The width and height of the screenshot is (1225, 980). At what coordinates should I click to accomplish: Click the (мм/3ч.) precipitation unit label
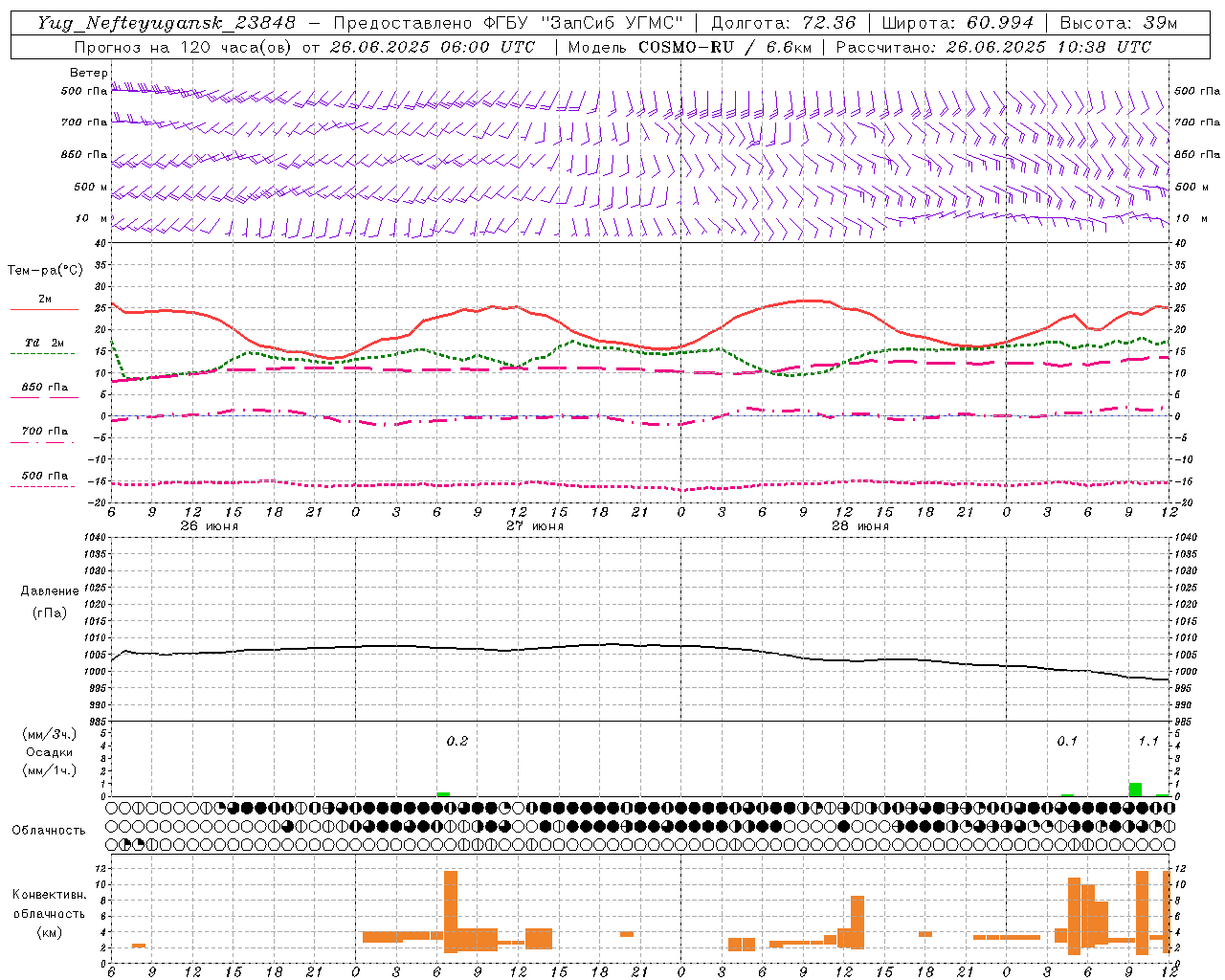click(x=50, y=734)
